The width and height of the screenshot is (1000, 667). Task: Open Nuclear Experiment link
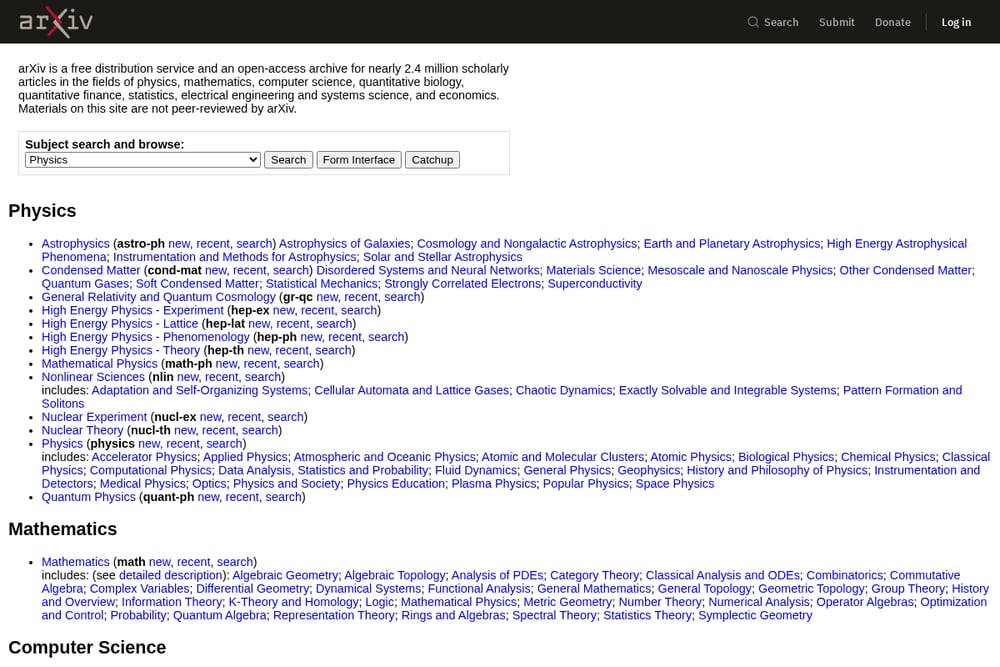point(94,417)
